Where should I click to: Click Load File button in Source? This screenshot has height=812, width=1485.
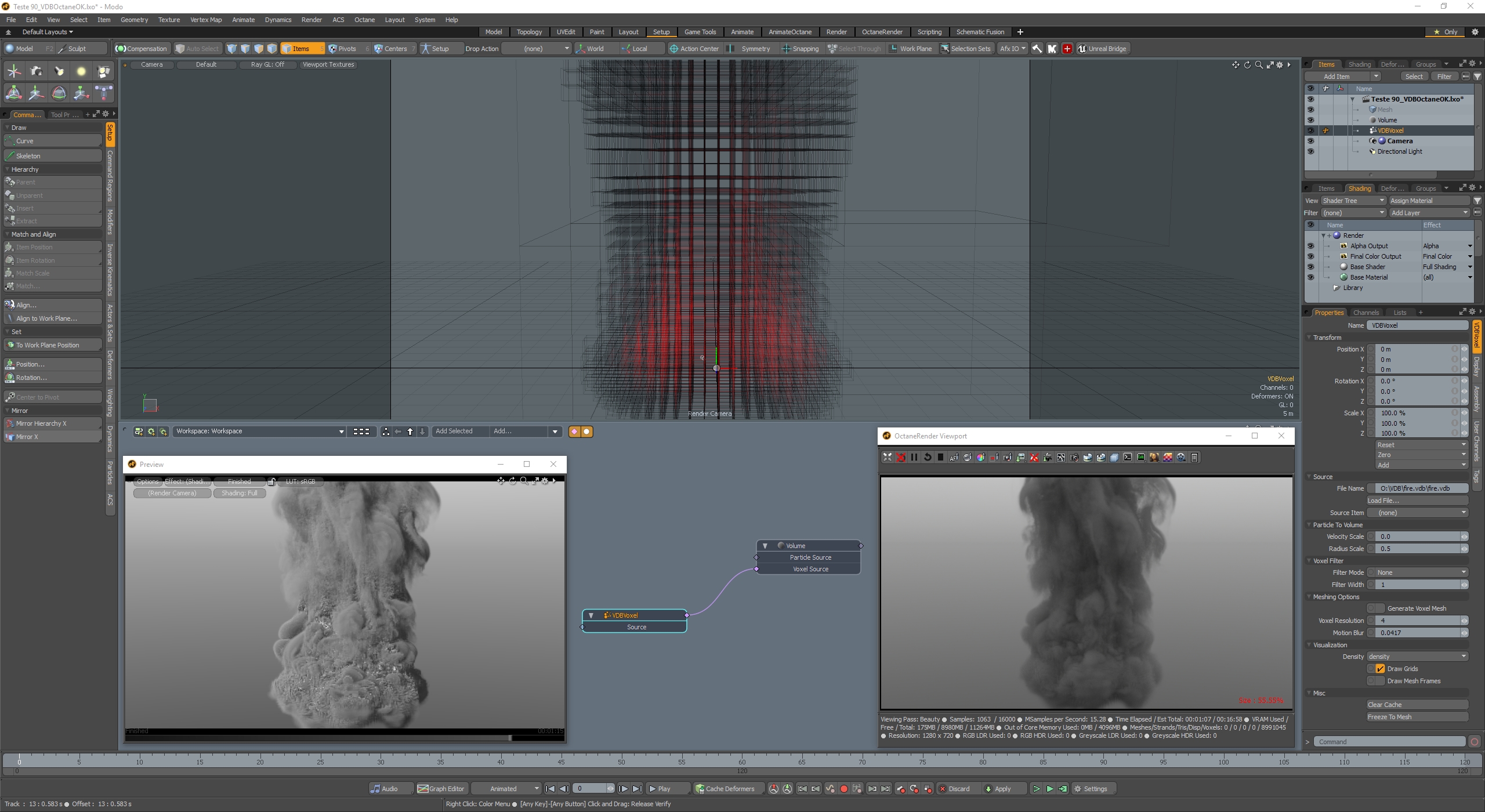[1417, 501]
